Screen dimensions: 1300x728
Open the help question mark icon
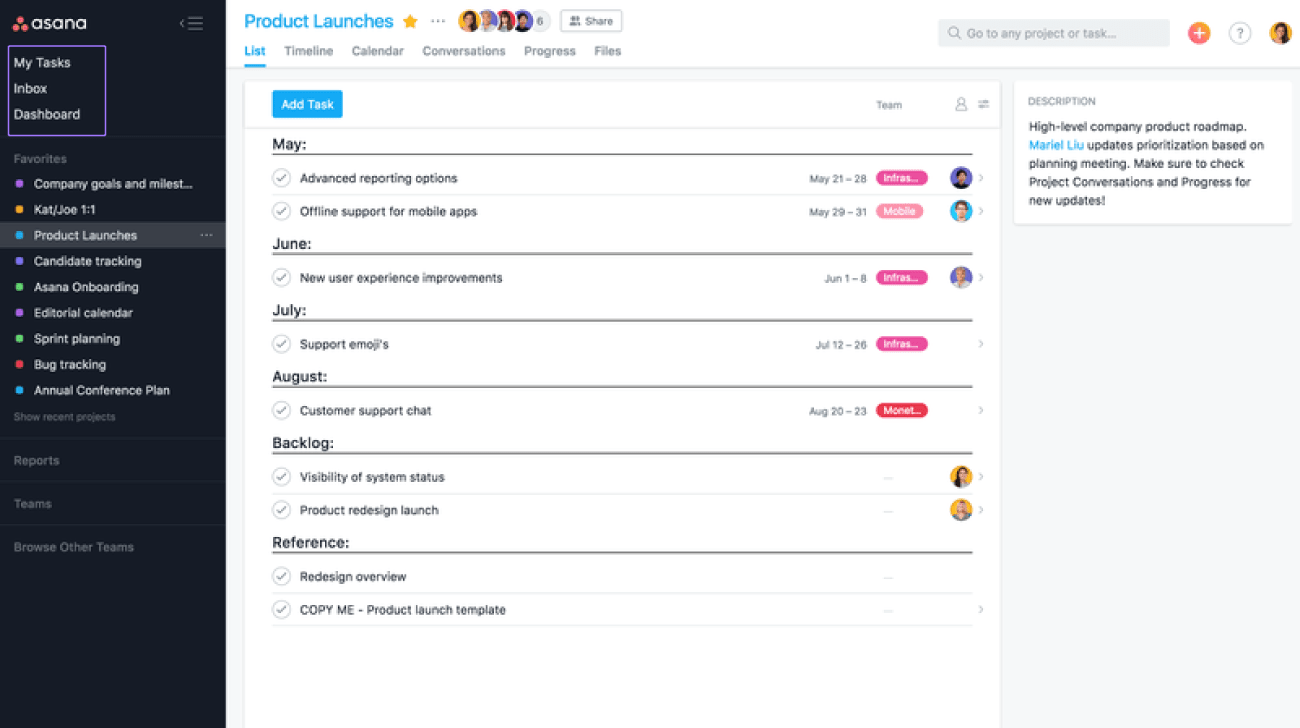click(x=1240, y=33)
